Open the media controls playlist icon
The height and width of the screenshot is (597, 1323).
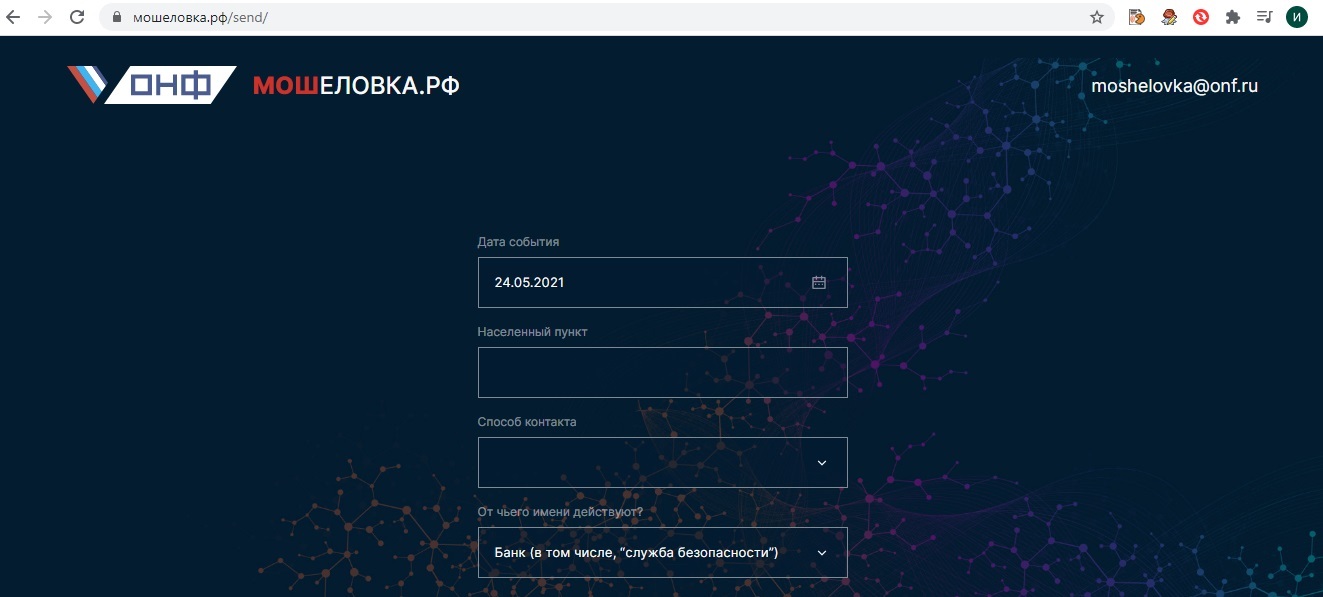(1265, 17)
